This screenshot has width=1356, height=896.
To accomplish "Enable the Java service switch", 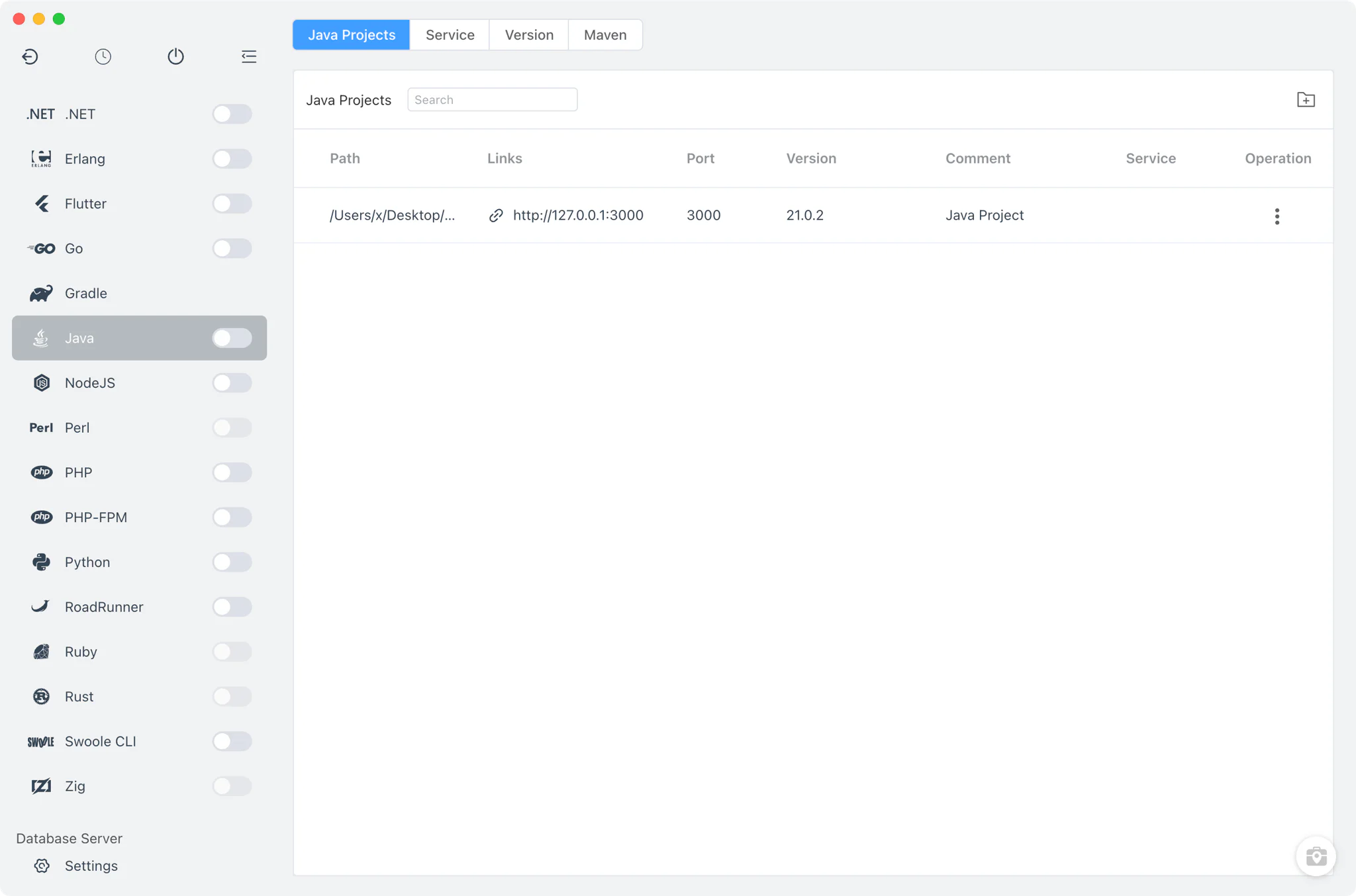I will 232,338.
